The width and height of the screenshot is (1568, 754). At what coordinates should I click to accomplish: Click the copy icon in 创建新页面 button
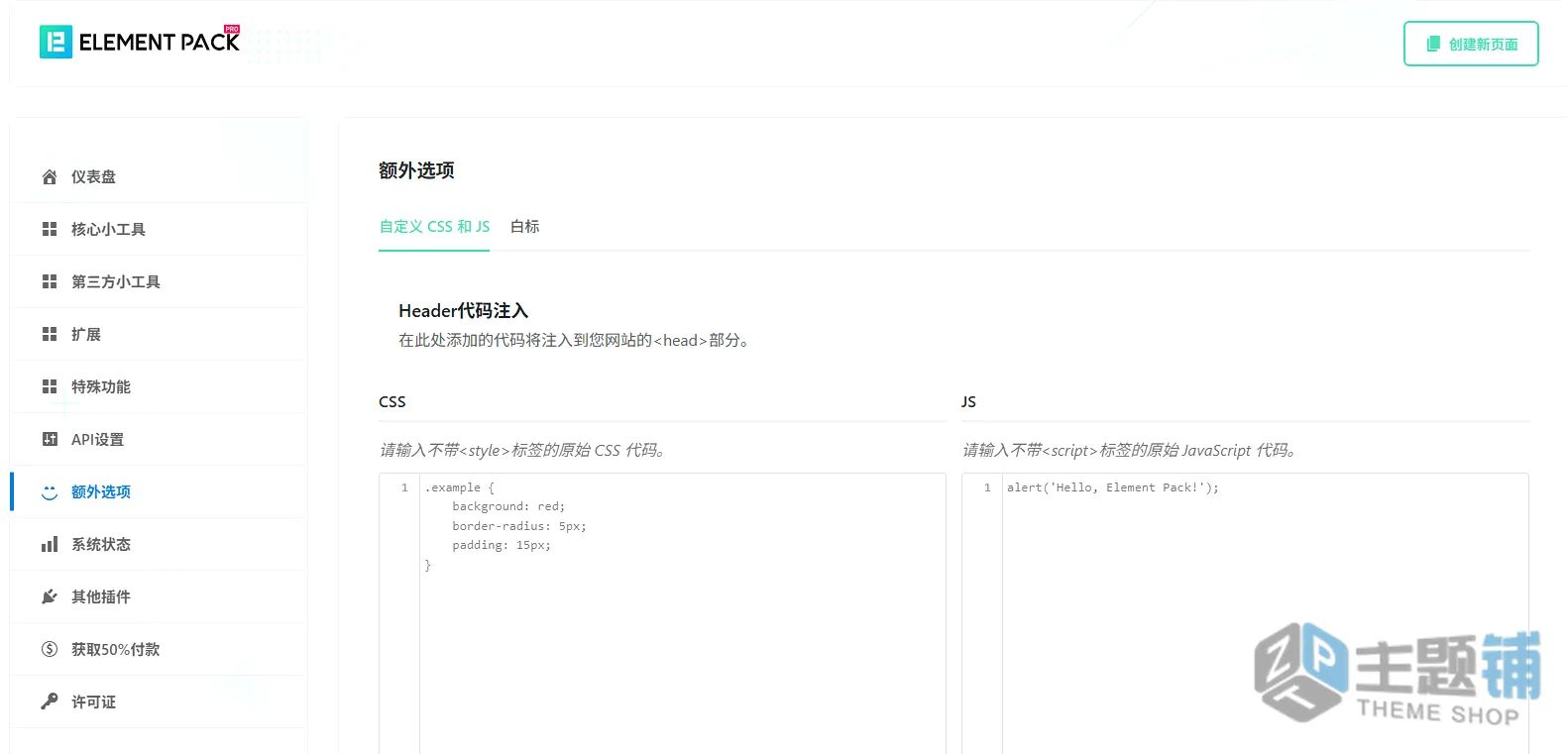pyautogui.click(x=1433, y=44)
